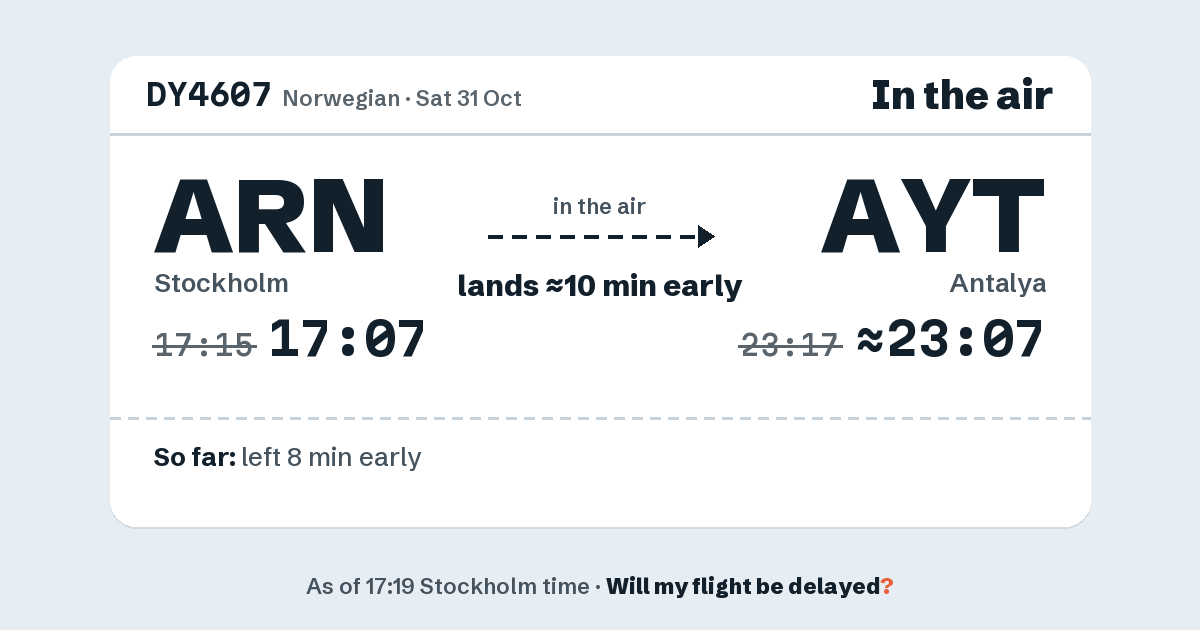Click the So far bold label
Screen dimensions: 1200x630
coord(195,458)
